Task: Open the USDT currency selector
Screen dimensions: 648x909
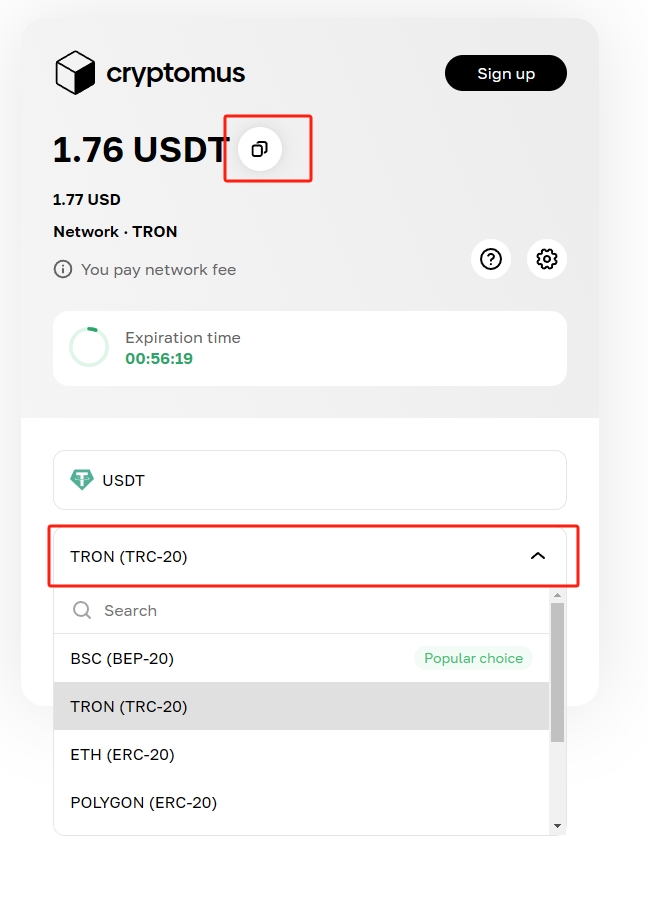Action: pyautogui.click(x=310, y=480)
